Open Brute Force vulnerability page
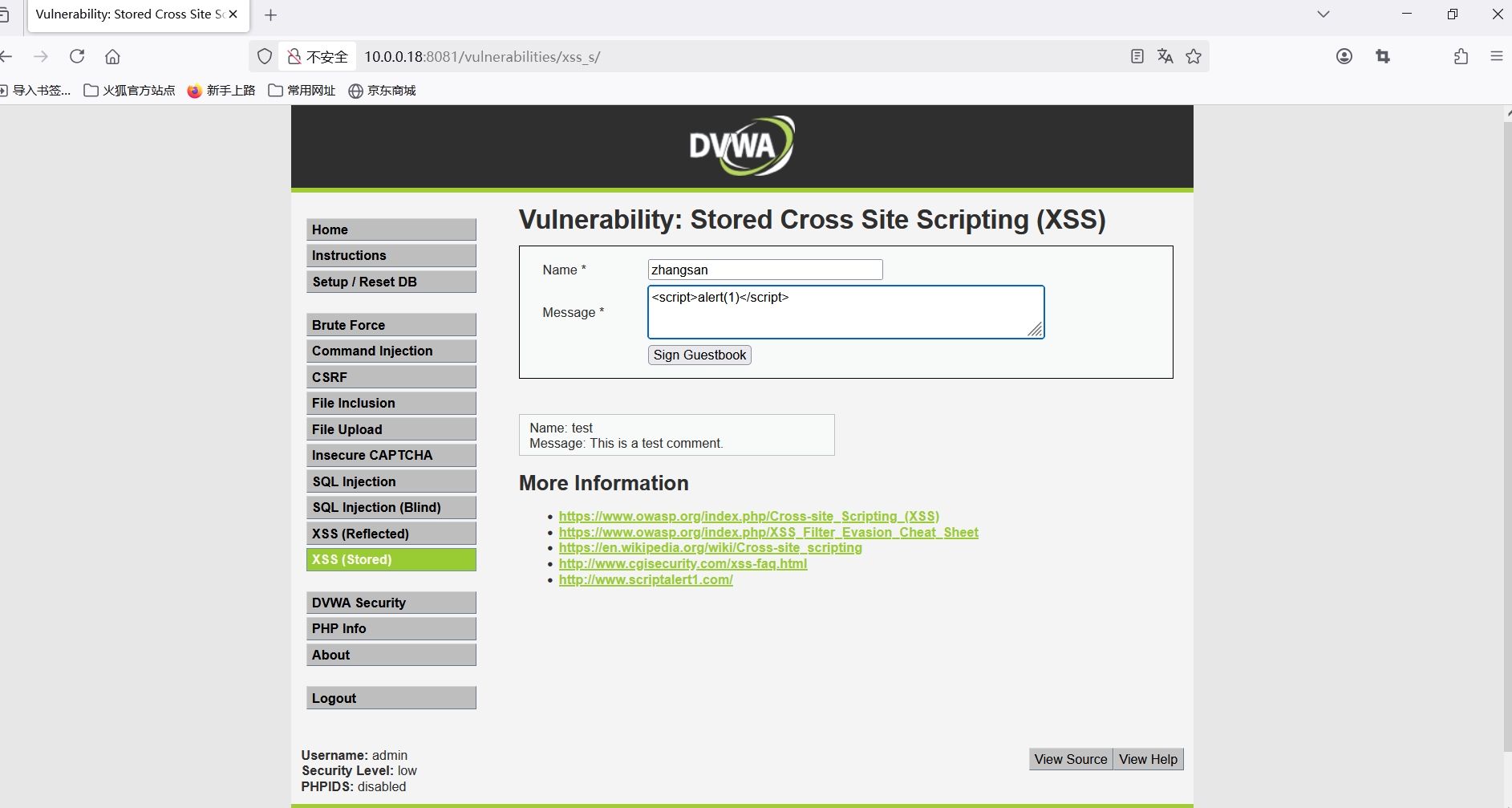 [x=391, y=325]
